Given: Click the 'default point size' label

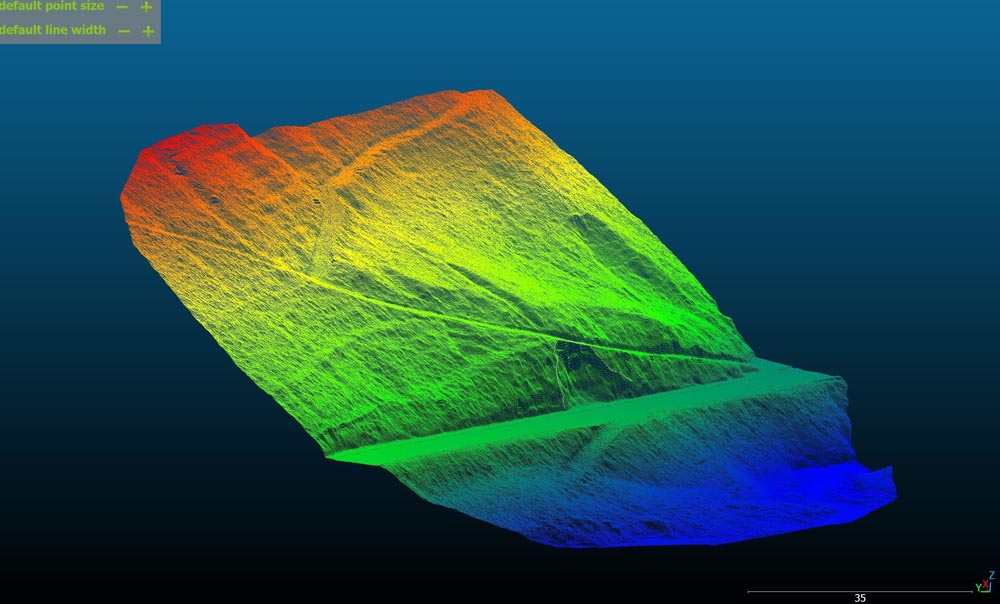Looking at the screenshot, I should [52, 7].
